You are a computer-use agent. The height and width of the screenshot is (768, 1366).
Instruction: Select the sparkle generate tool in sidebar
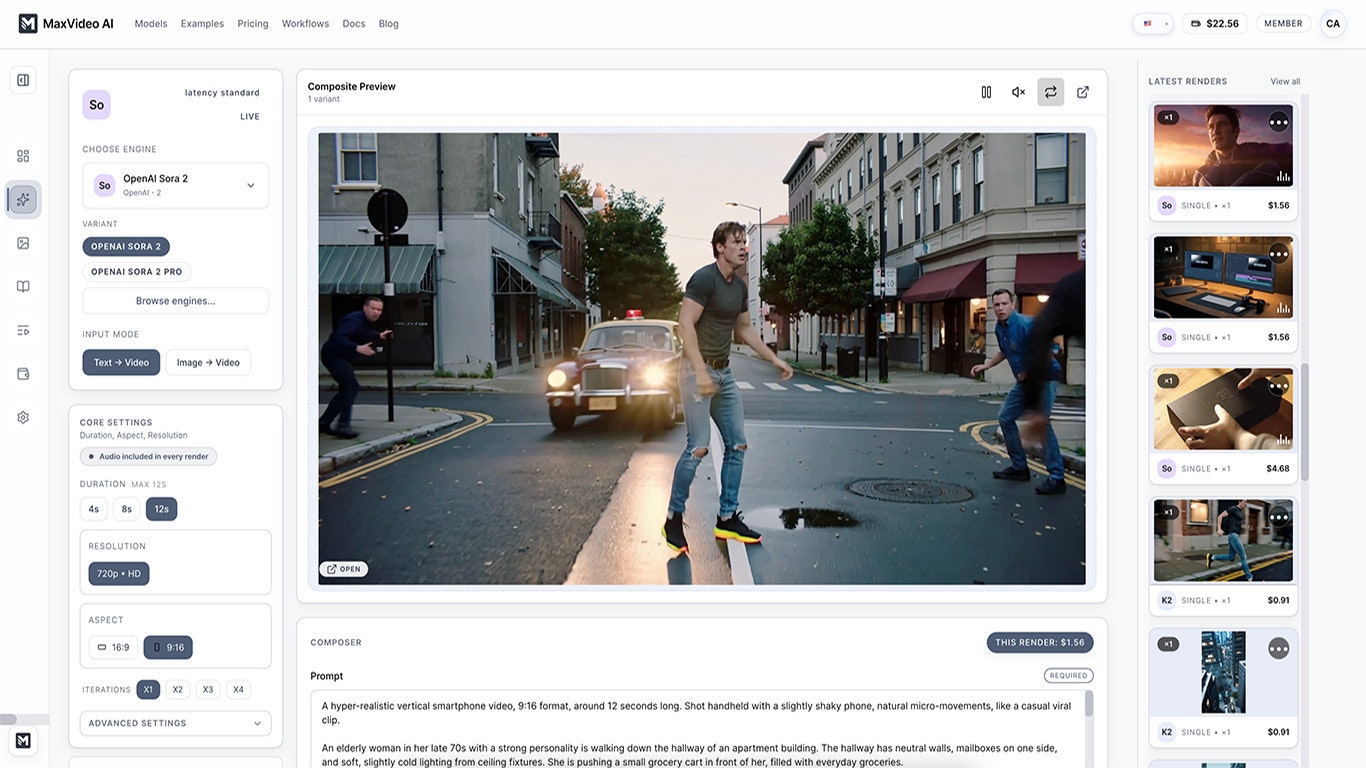(22, 199)
